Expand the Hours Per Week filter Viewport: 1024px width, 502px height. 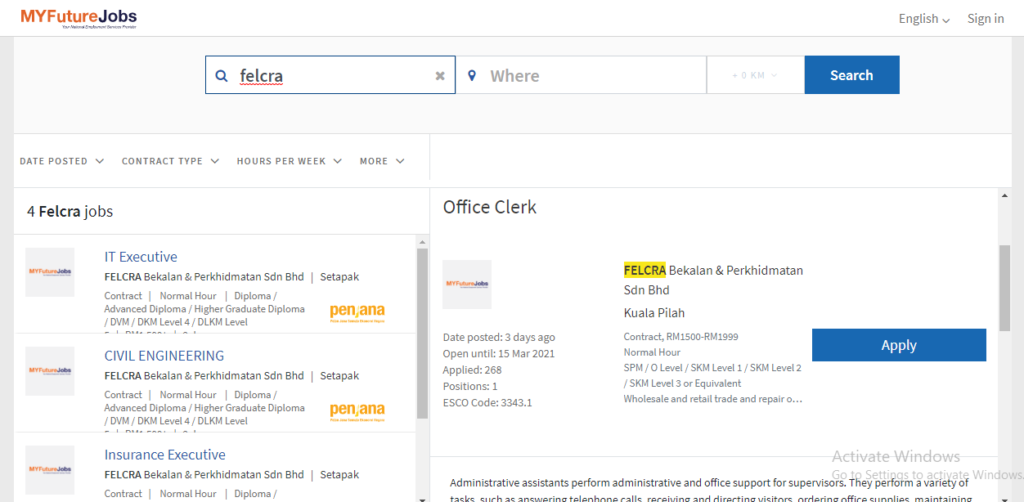[289, 161]
